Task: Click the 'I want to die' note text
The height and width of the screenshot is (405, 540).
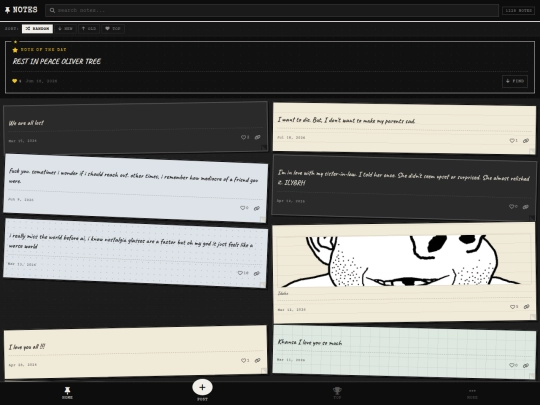Action: 346,120
